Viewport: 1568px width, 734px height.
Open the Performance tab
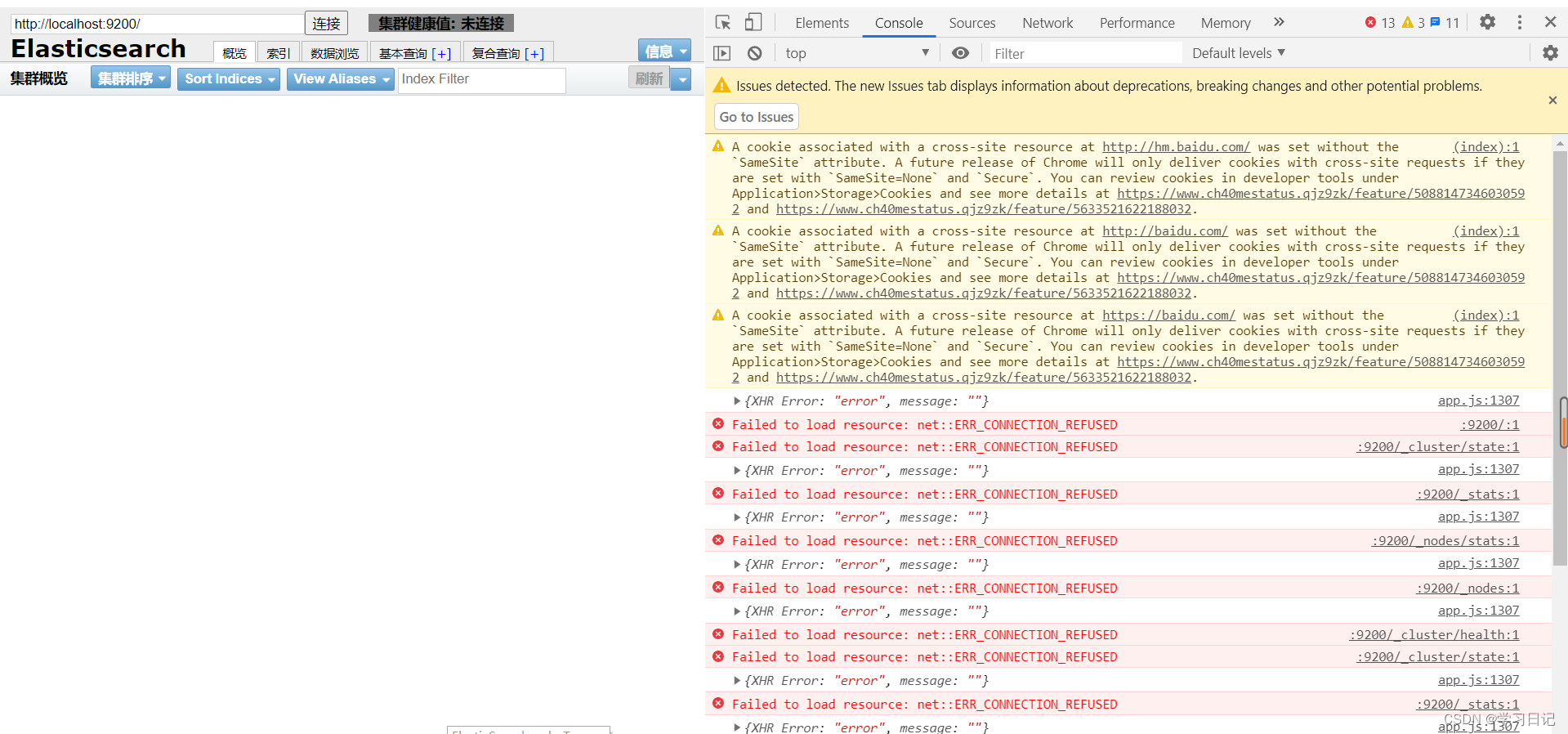point(1137,23)
